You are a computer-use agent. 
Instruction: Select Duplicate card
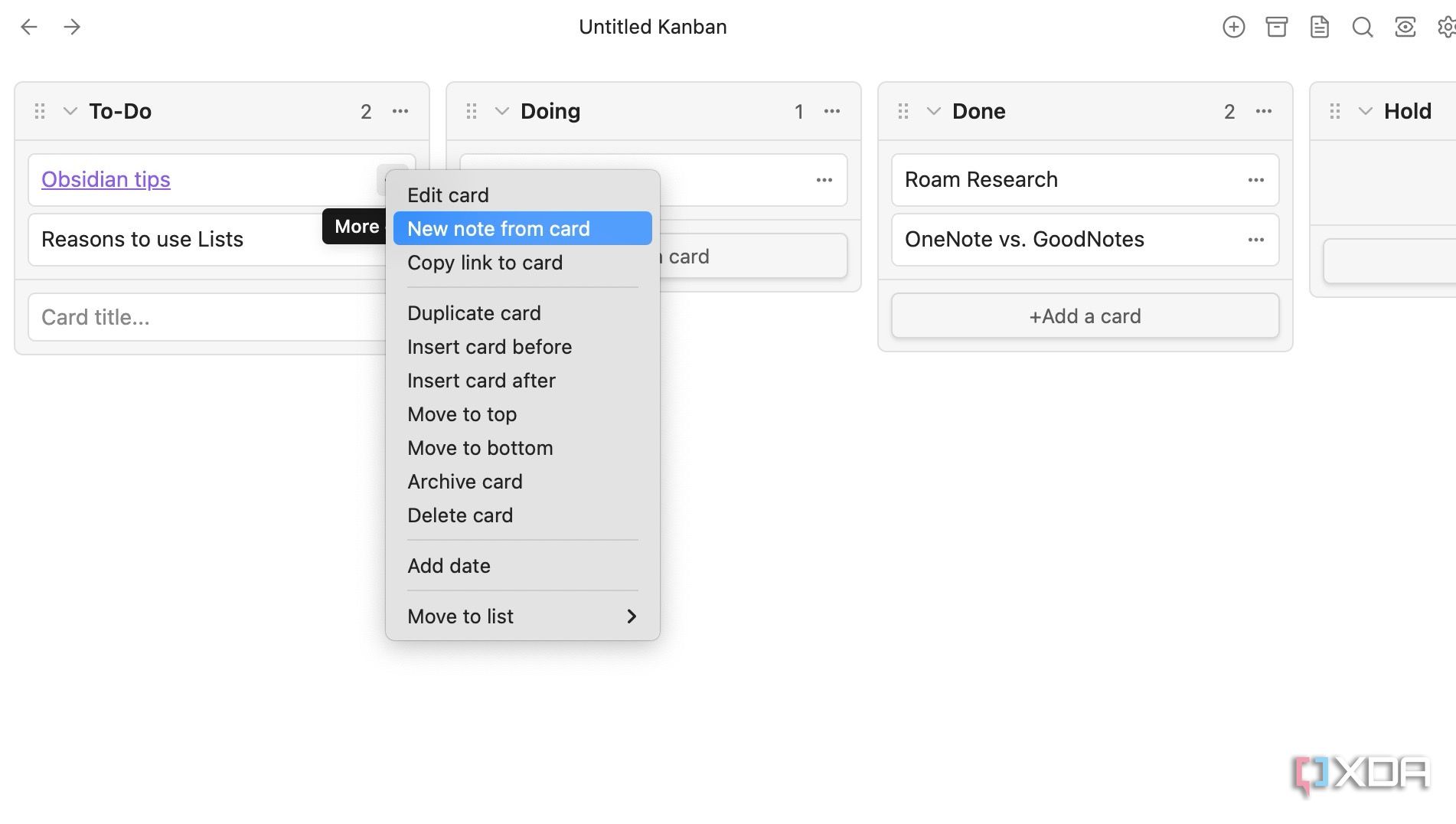pos(523,313)
